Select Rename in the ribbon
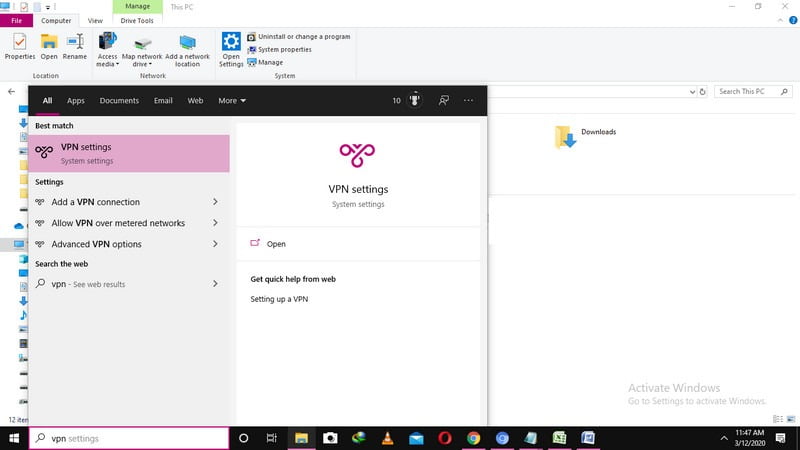800x450 pixels. pyautogui.click(x=75, y=46)
